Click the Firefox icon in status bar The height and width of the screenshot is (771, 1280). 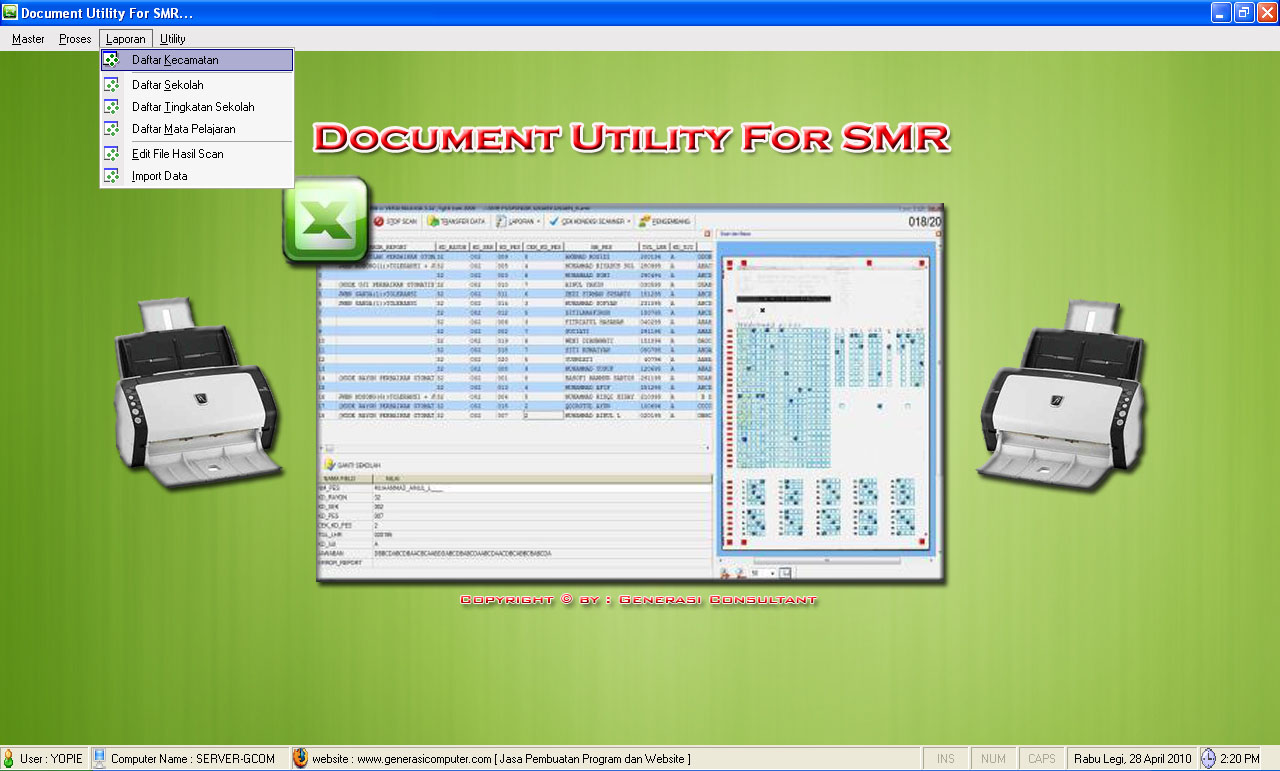pos(300,759)
